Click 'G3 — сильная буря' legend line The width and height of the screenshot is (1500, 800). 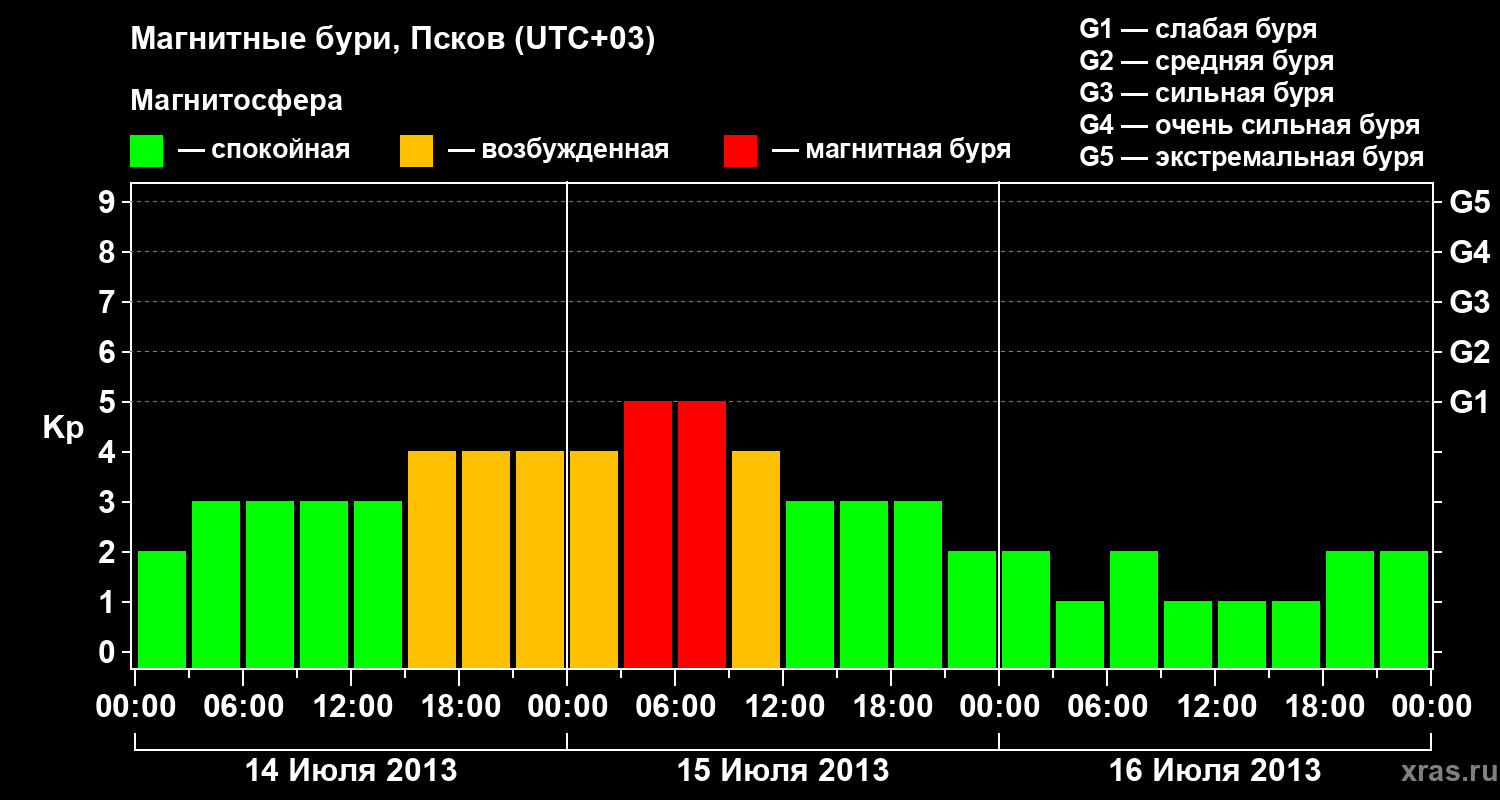[x=1207, y=93]
